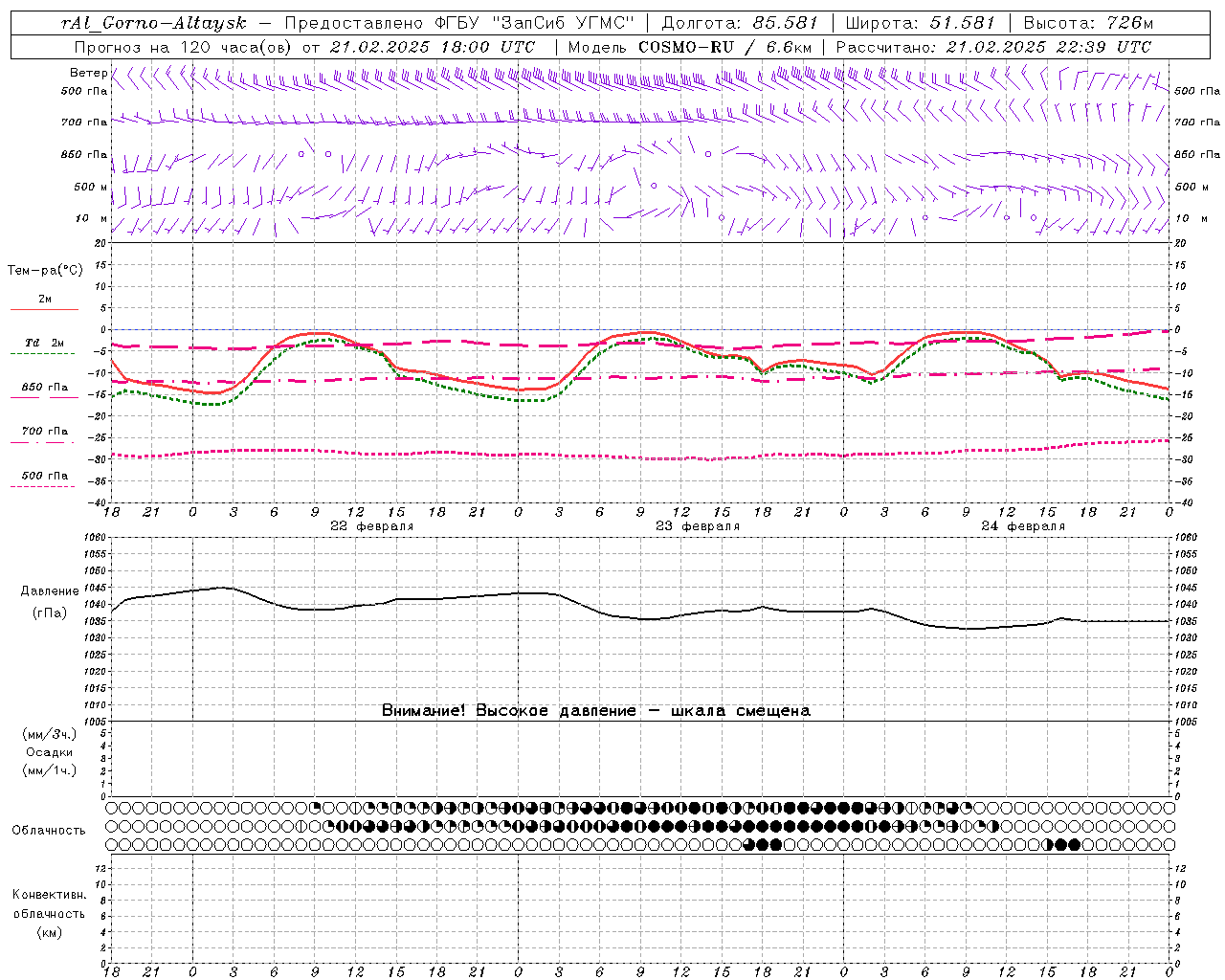Click the (мм/3ч.) precipitation unit label
The width and height of the screenshot is (1225, 980).
(x=50, y=734)
